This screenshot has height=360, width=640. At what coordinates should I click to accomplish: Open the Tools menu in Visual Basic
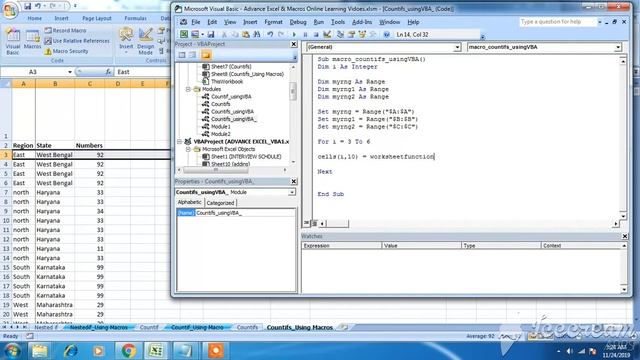point(338,22)
